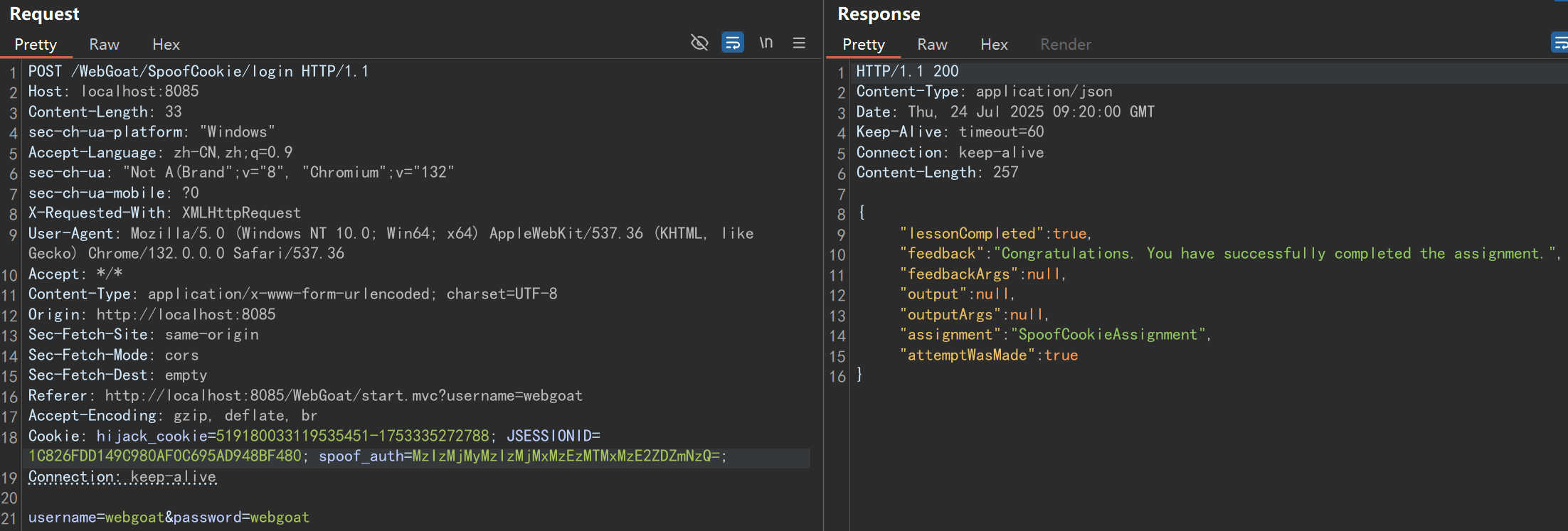Click the Accept: */* header
1568x531 pixels.
pyautogui.click(x=75, y=274)
